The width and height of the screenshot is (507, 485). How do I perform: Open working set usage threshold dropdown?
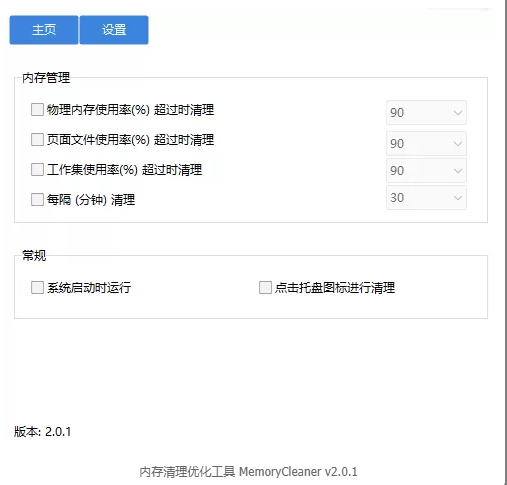(x=426, y=171)
